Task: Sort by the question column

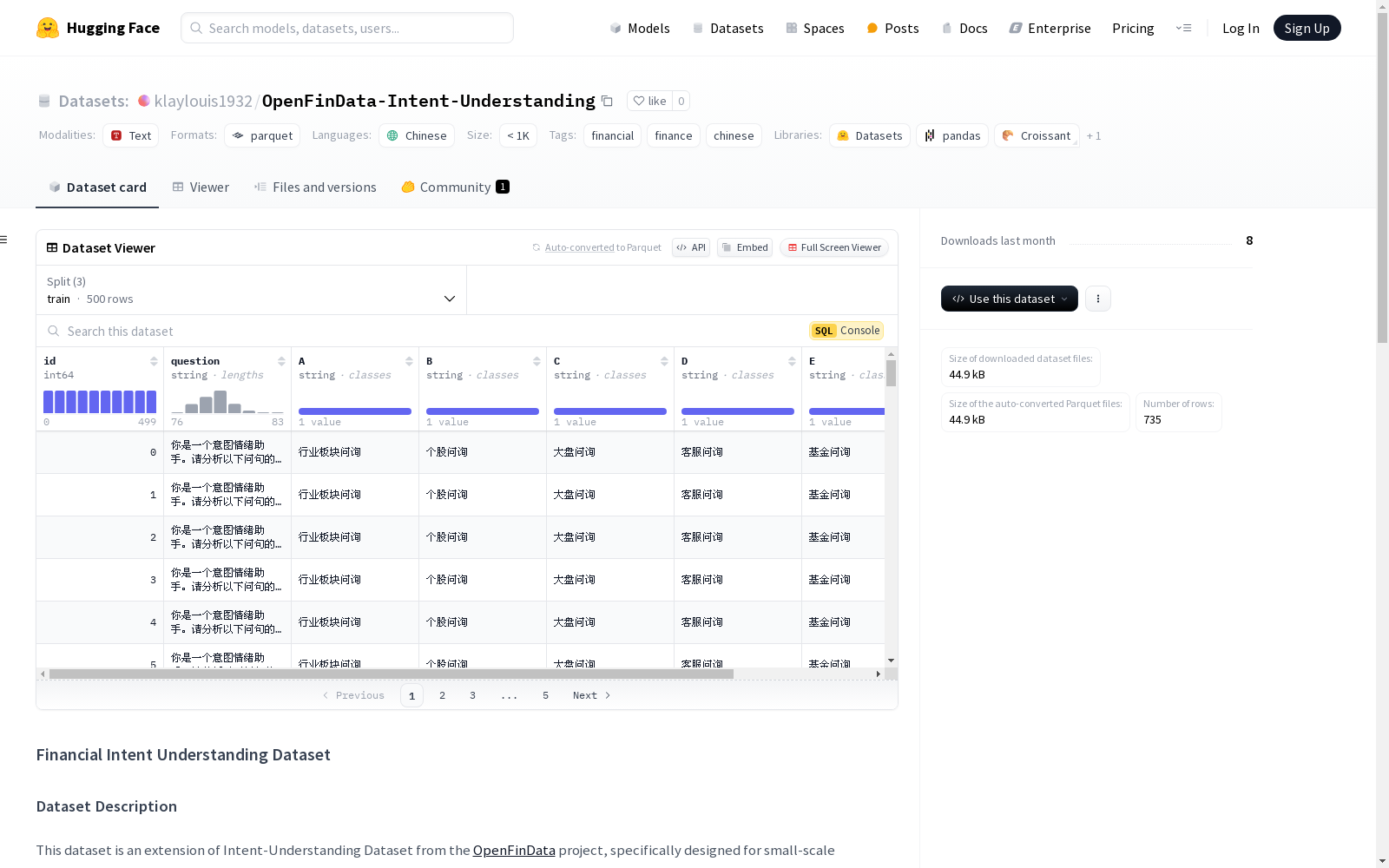Action: [x=281, y=361]
